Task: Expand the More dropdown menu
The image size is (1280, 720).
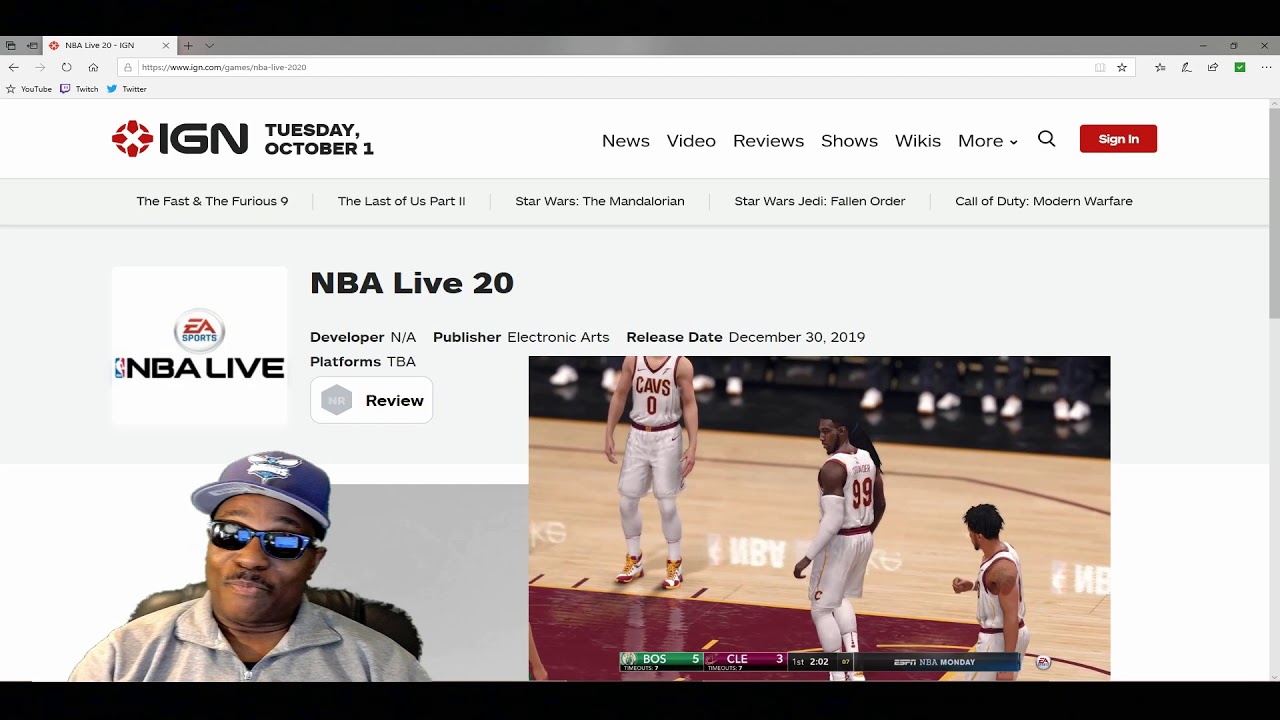Action: 987,141
